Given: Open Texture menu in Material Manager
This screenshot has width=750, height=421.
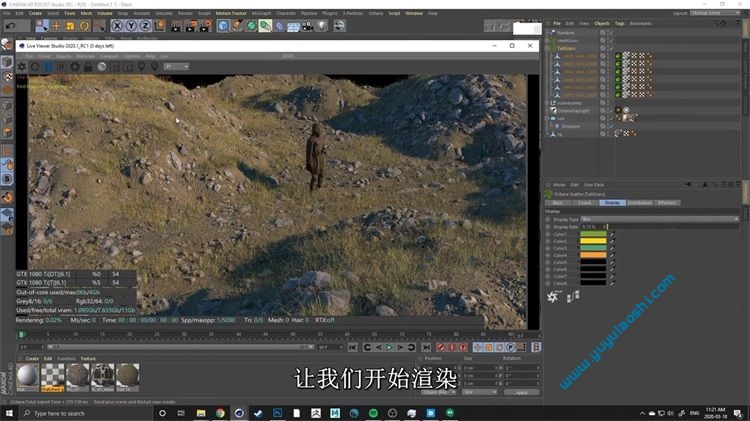Looking at the screenshot, I should point(88,358).
